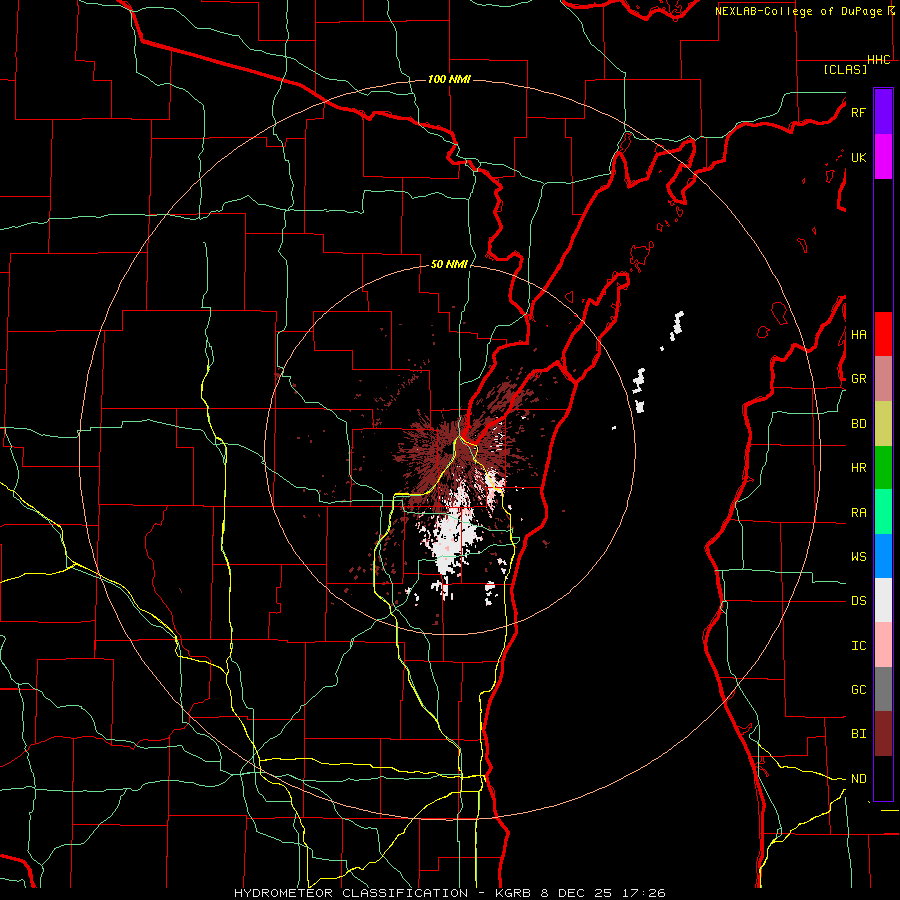
Task: Click the HA legend label
Action: point(858,334)
